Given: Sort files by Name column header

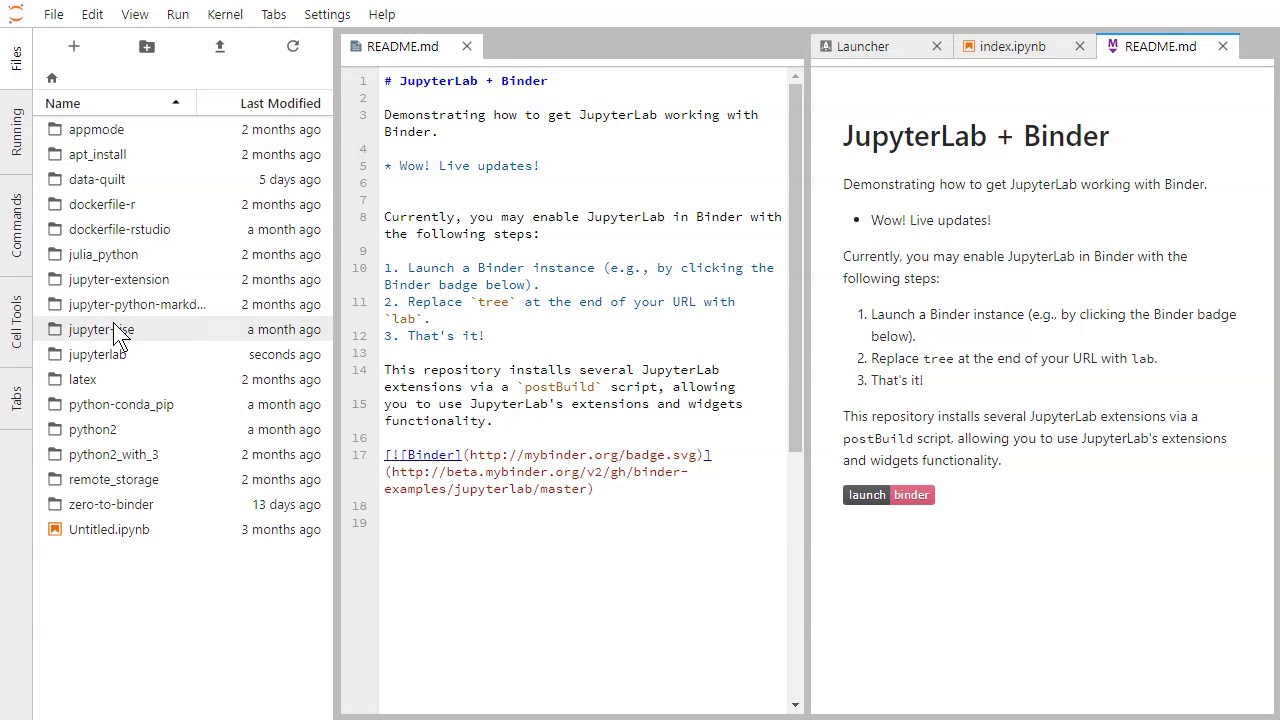Looking at the screenshot, I should (x=115, y=103).
